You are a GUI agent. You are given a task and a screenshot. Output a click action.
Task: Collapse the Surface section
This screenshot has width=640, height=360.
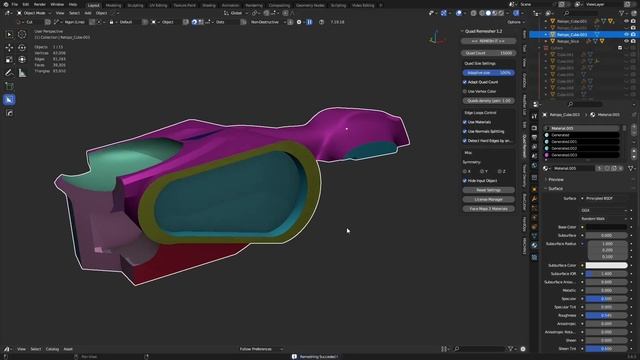(x=556, y=189)
